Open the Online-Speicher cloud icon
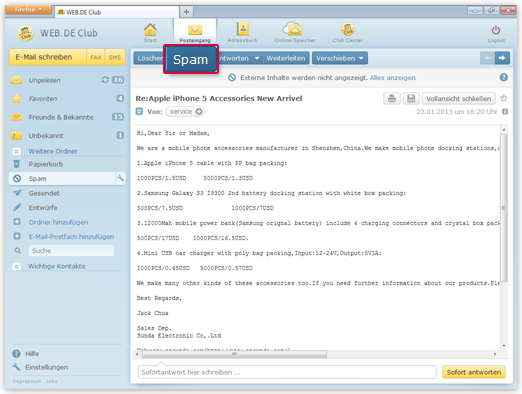Image resolution: width=522 pixels, height=394 pixels. click(x=295, y=32)
